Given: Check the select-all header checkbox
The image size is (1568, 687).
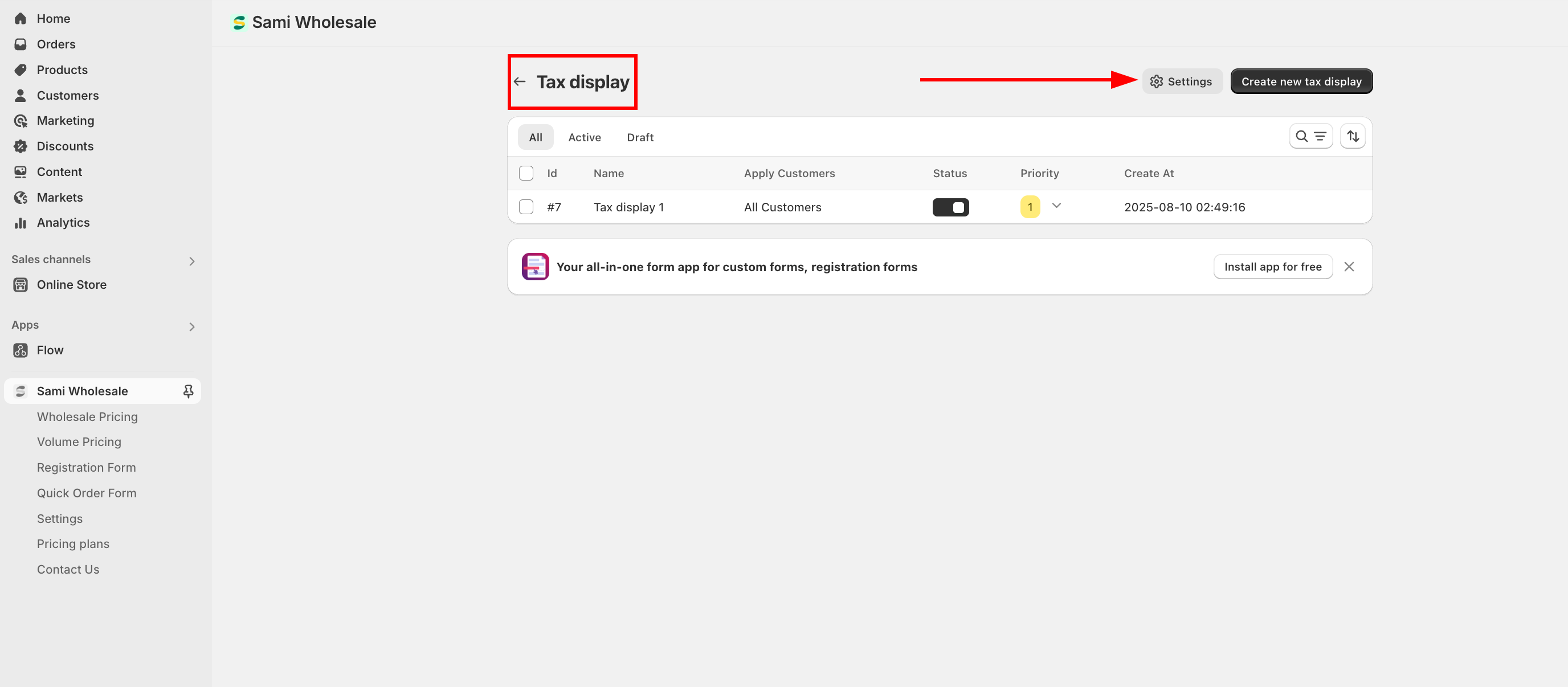Looking at the screenshot, I should [x=526, y=173].
